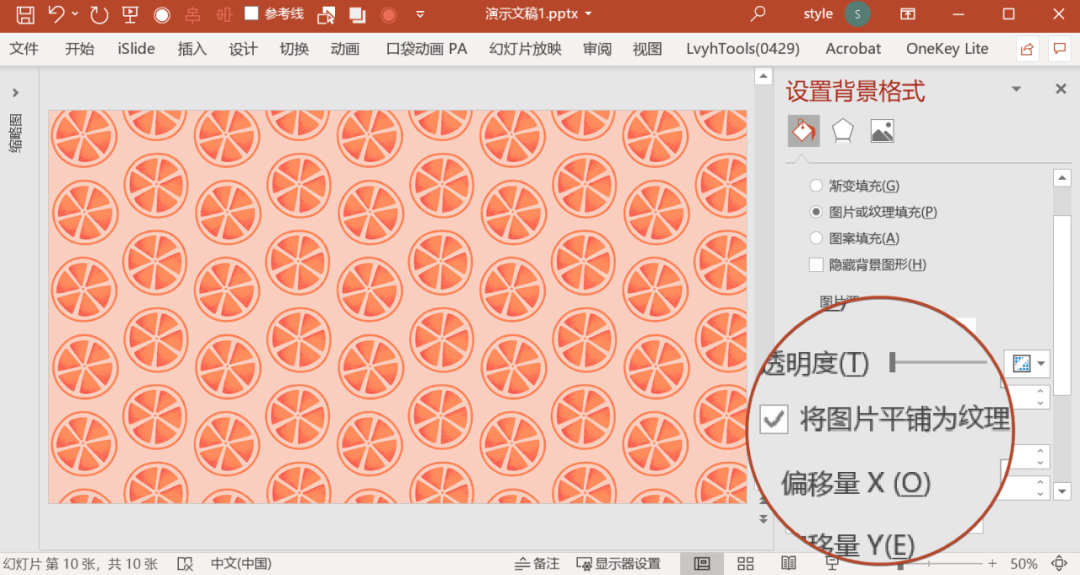The width and height of the screenshot is (1080, 575).
Task: Open the 口袋动画 PA tab
Action: click(x=426, y=49)
